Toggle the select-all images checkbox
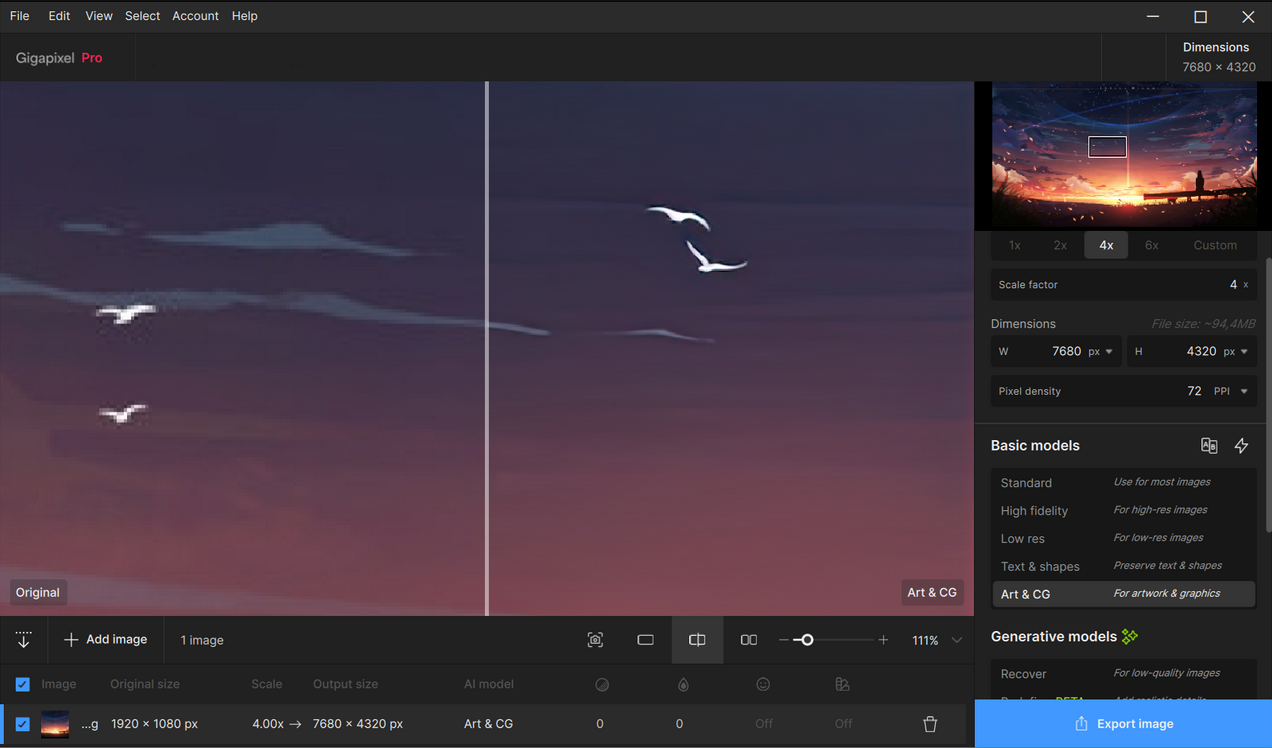Viewport: 1272px width, 748px height. coord(22,684)
